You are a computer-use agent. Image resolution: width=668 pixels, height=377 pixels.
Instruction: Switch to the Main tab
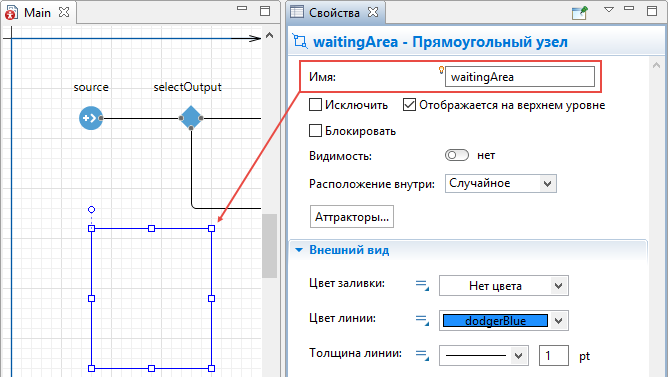[37, 13]
